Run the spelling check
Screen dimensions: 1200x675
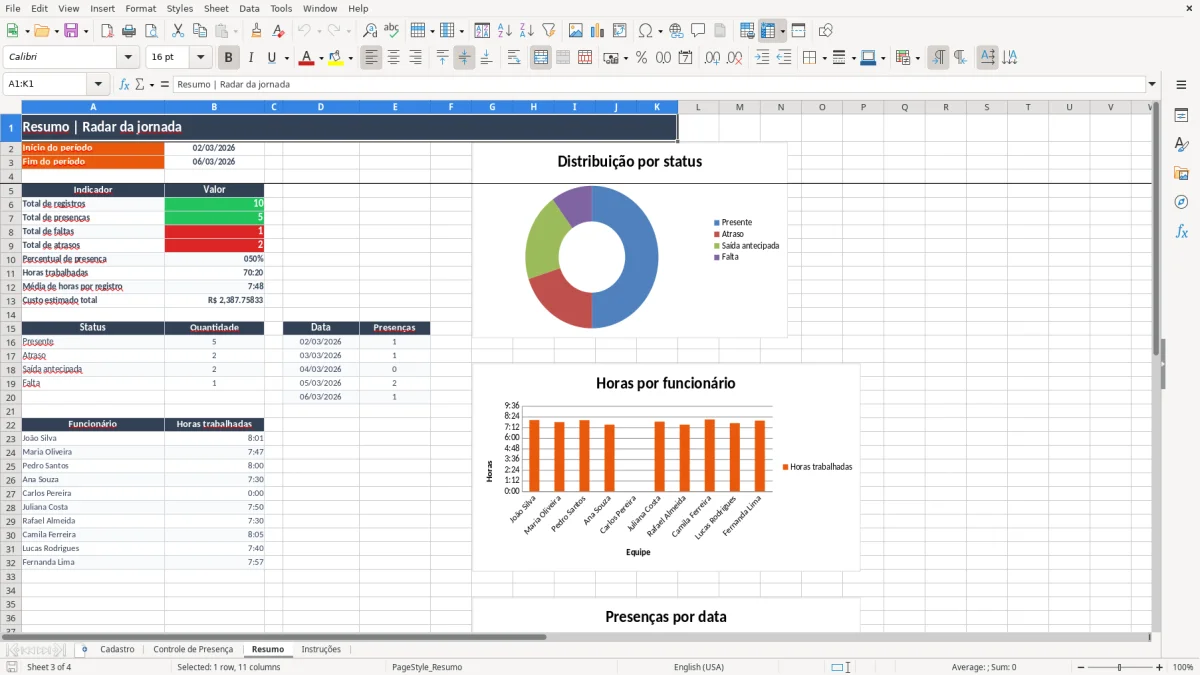click(392, 31)
